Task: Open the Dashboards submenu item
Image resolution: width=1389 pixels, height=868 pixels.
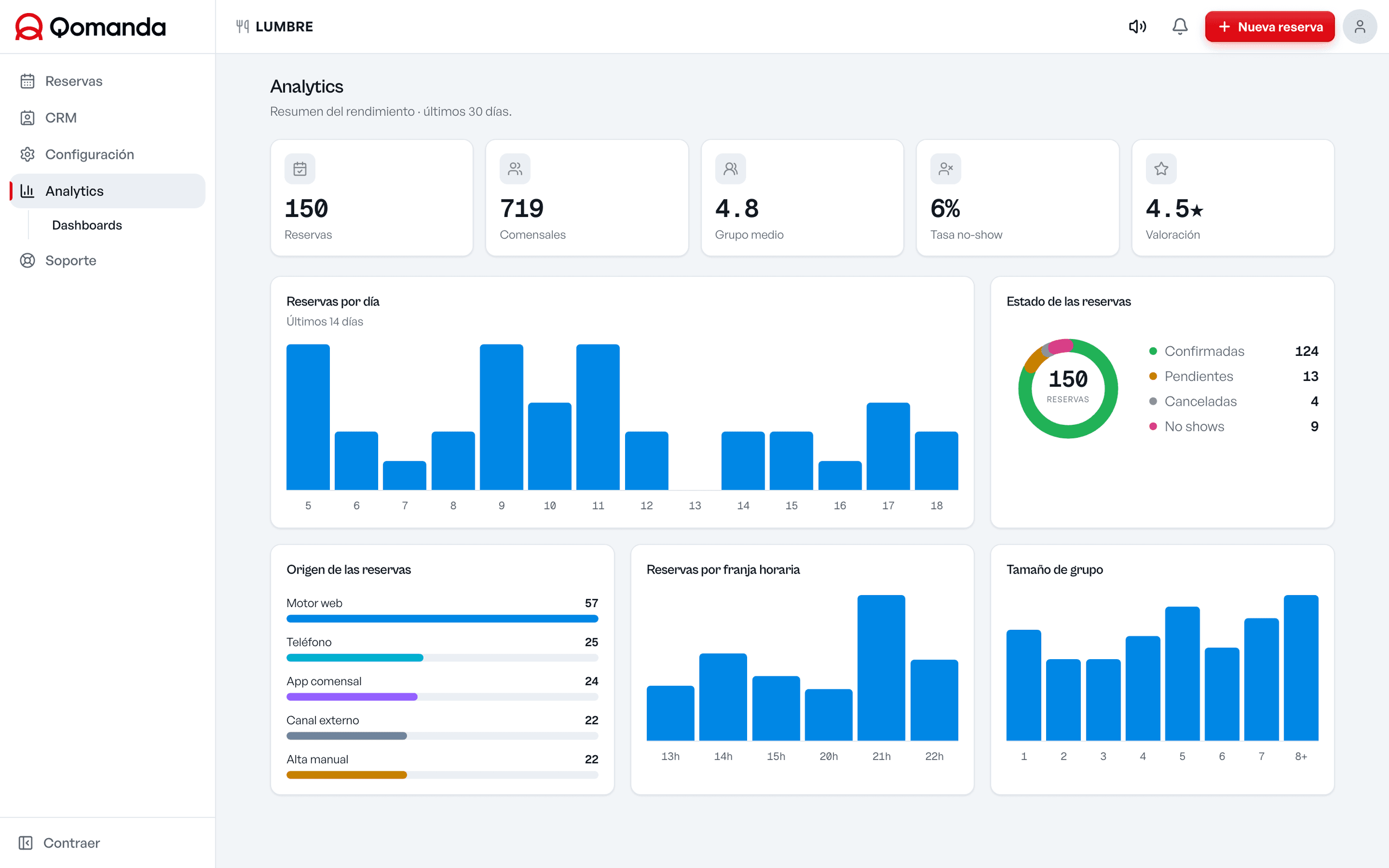Action: pyautogui.click(x=87, y=225)
